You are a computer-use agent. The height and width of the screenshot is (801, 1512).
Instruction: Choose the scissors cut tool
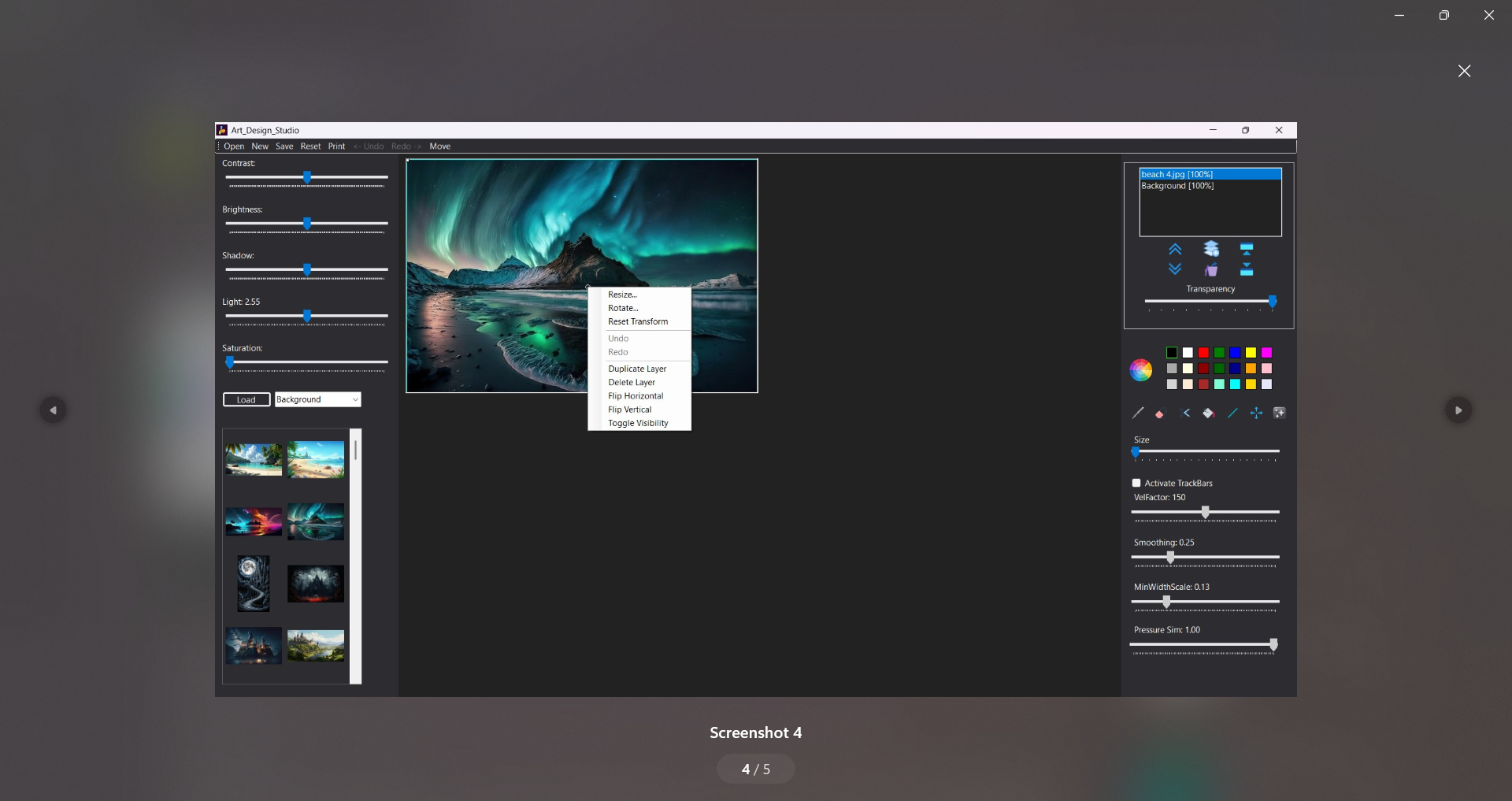click(x=1186, y=413)
